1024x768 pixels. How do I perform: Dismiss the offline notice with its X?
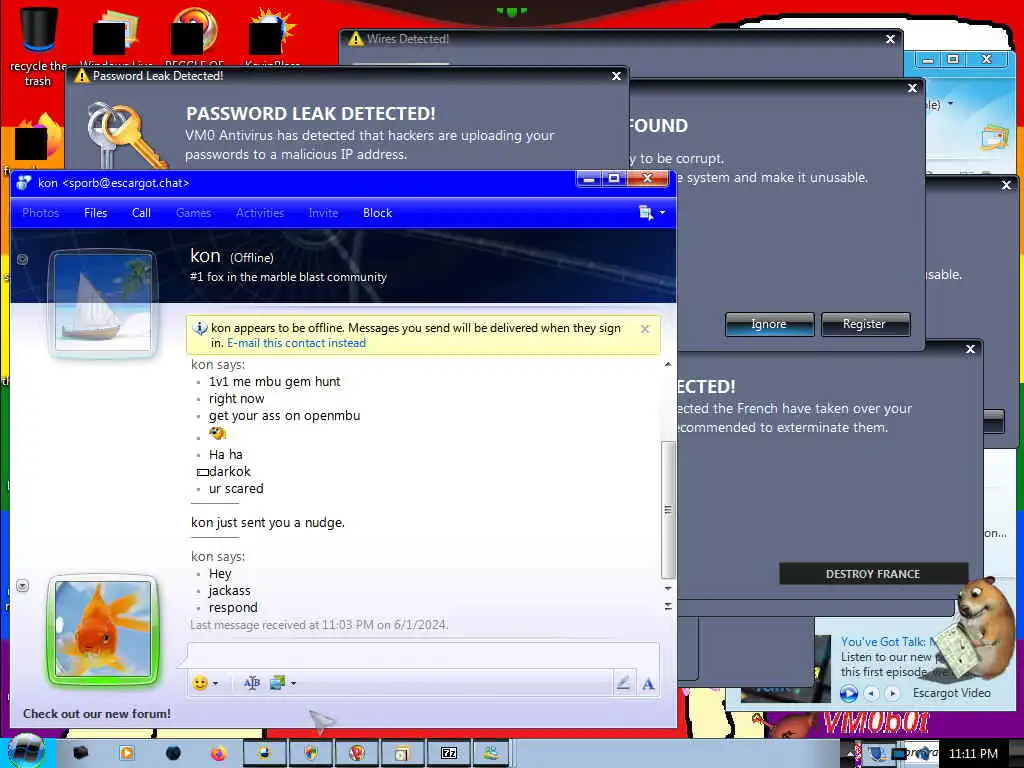click(x=645, y=329)
